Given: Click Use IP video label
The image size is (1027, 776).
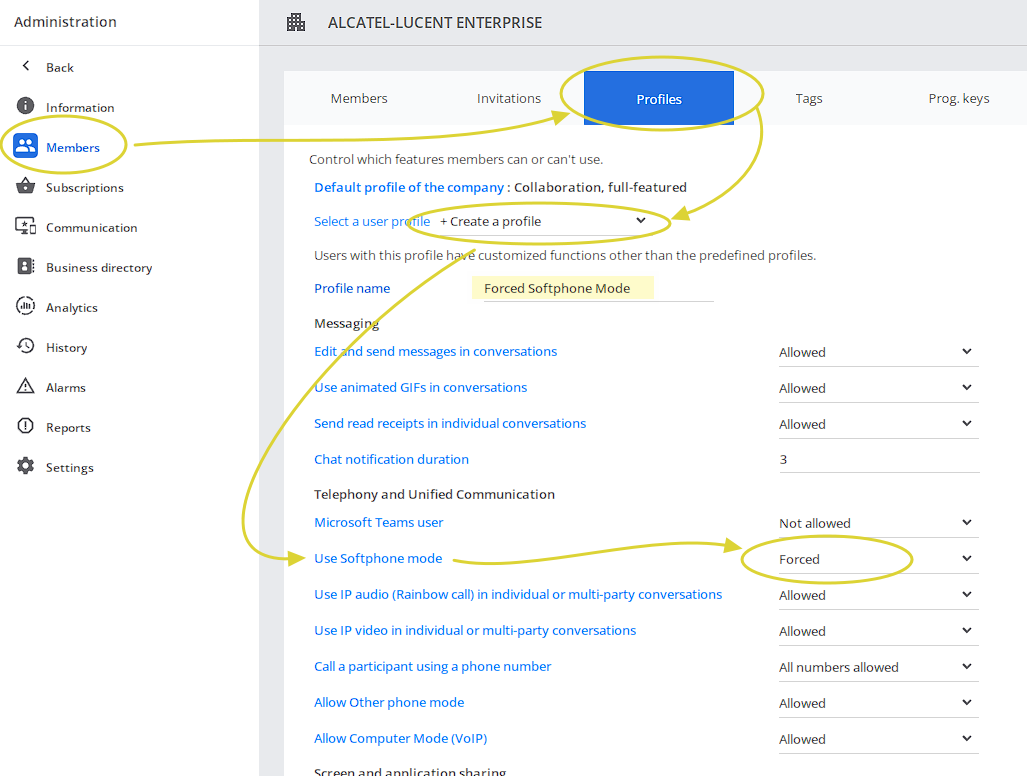Looking at the screenshot, I should coord(475,630).
